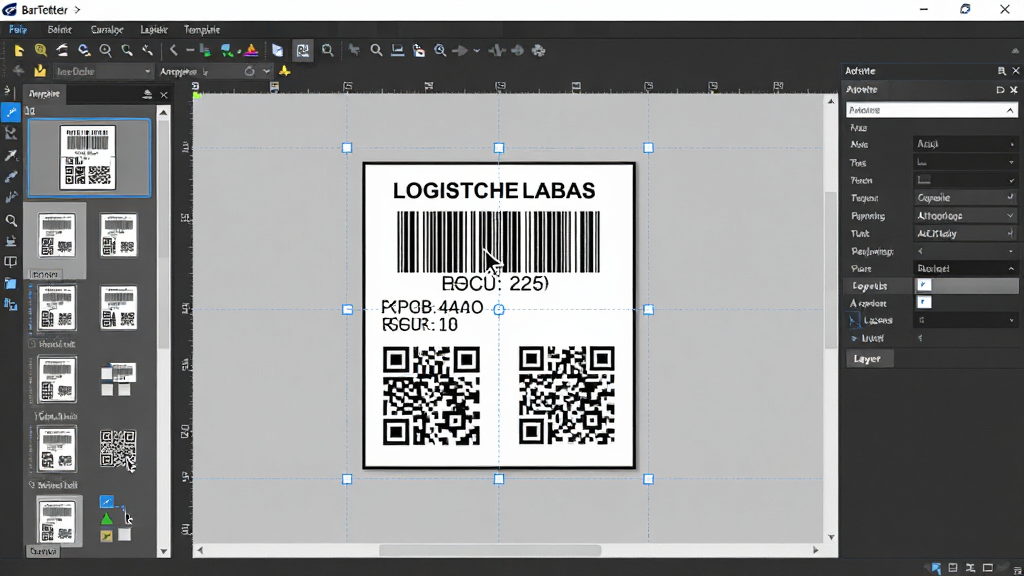
Task: Open the Attooriage dropdown in properties
Action: coord(965,215)
